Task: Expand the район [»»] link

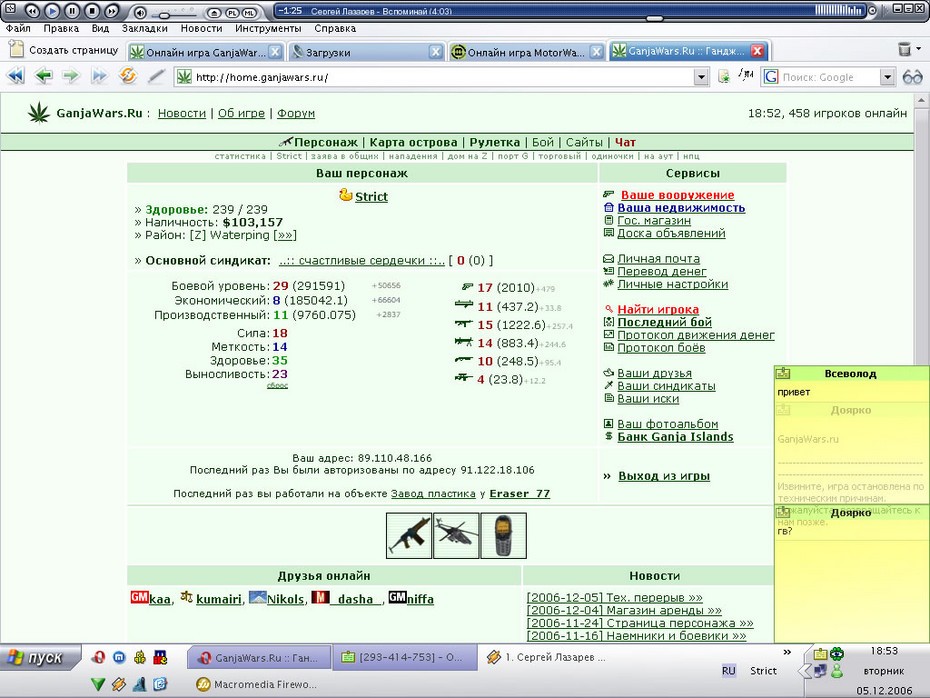Action: pyautogui.click(x=285, y=235)
